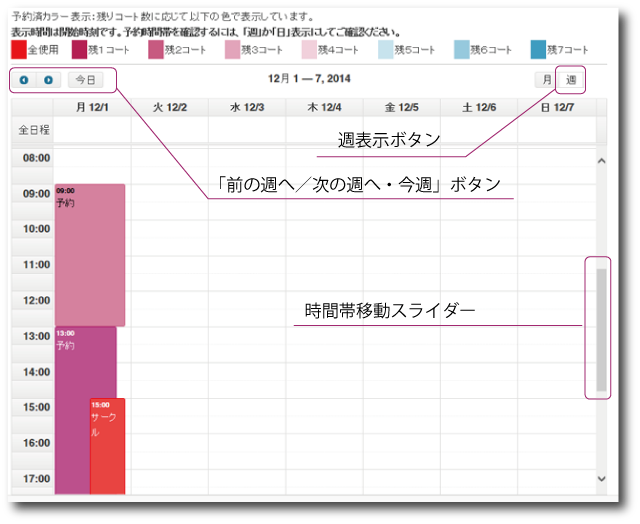Image resolution: width=640 pixels, height=524 pixels.
Task: Select the 月 12/1 column header
Action: click(x=92, y=107)
